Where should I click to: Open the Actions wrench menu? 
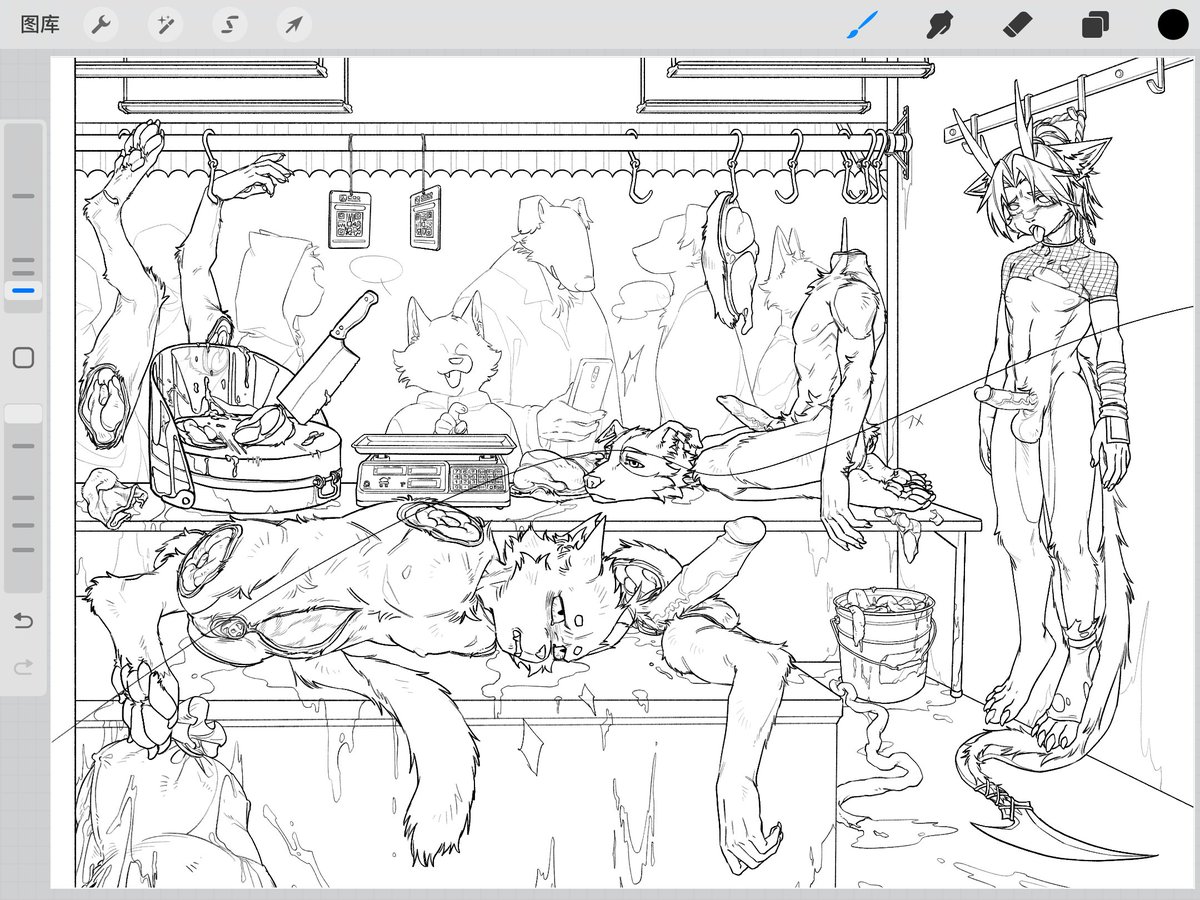(x=101, y=24)
